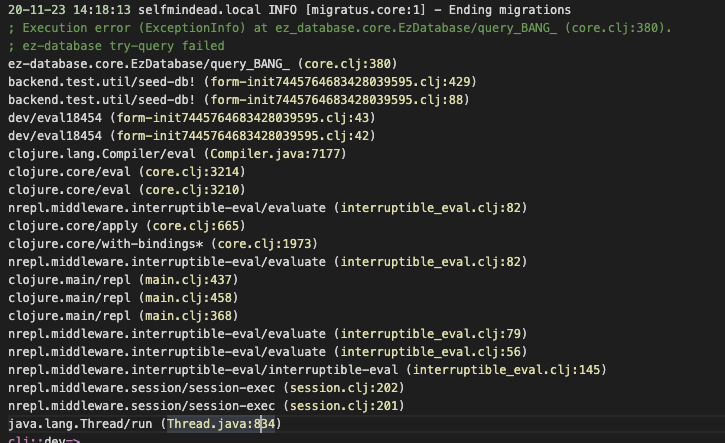The height and width of the screenshot is (443, 725).
Task: Follow the form-init clj:43 link for dev/eval18454
Action: coord(243,118)
